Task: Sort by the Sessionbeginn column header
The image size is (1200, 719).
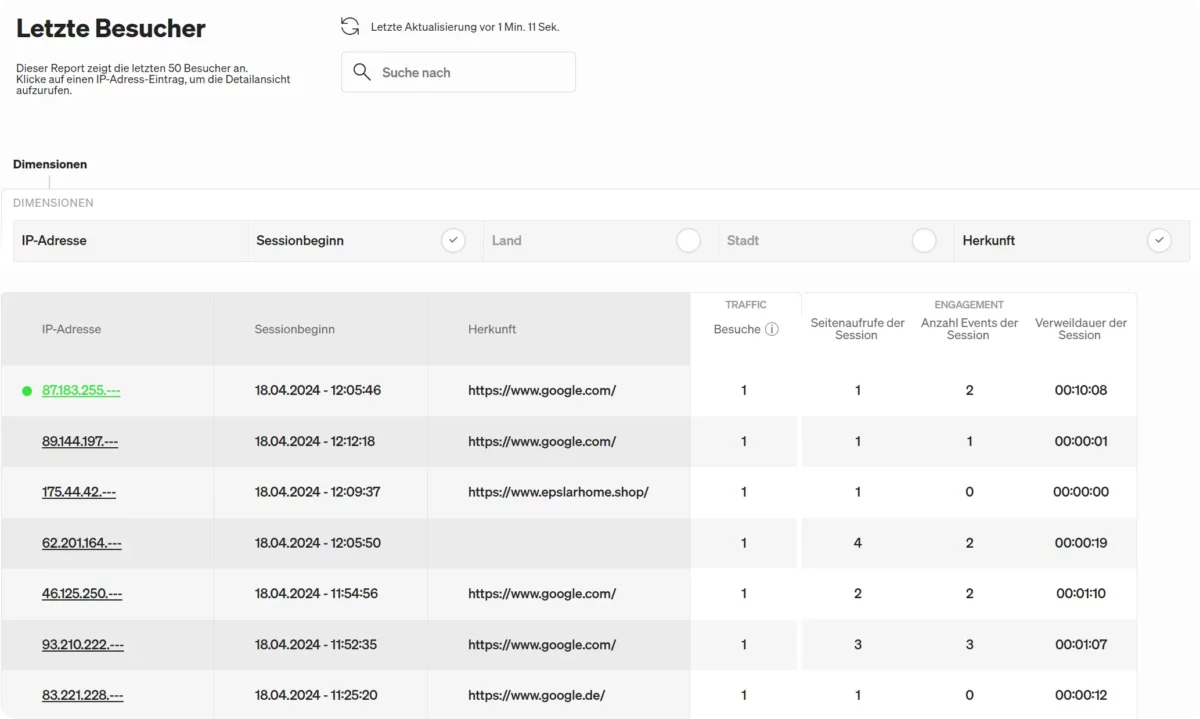Action: (x=294, y=329)
